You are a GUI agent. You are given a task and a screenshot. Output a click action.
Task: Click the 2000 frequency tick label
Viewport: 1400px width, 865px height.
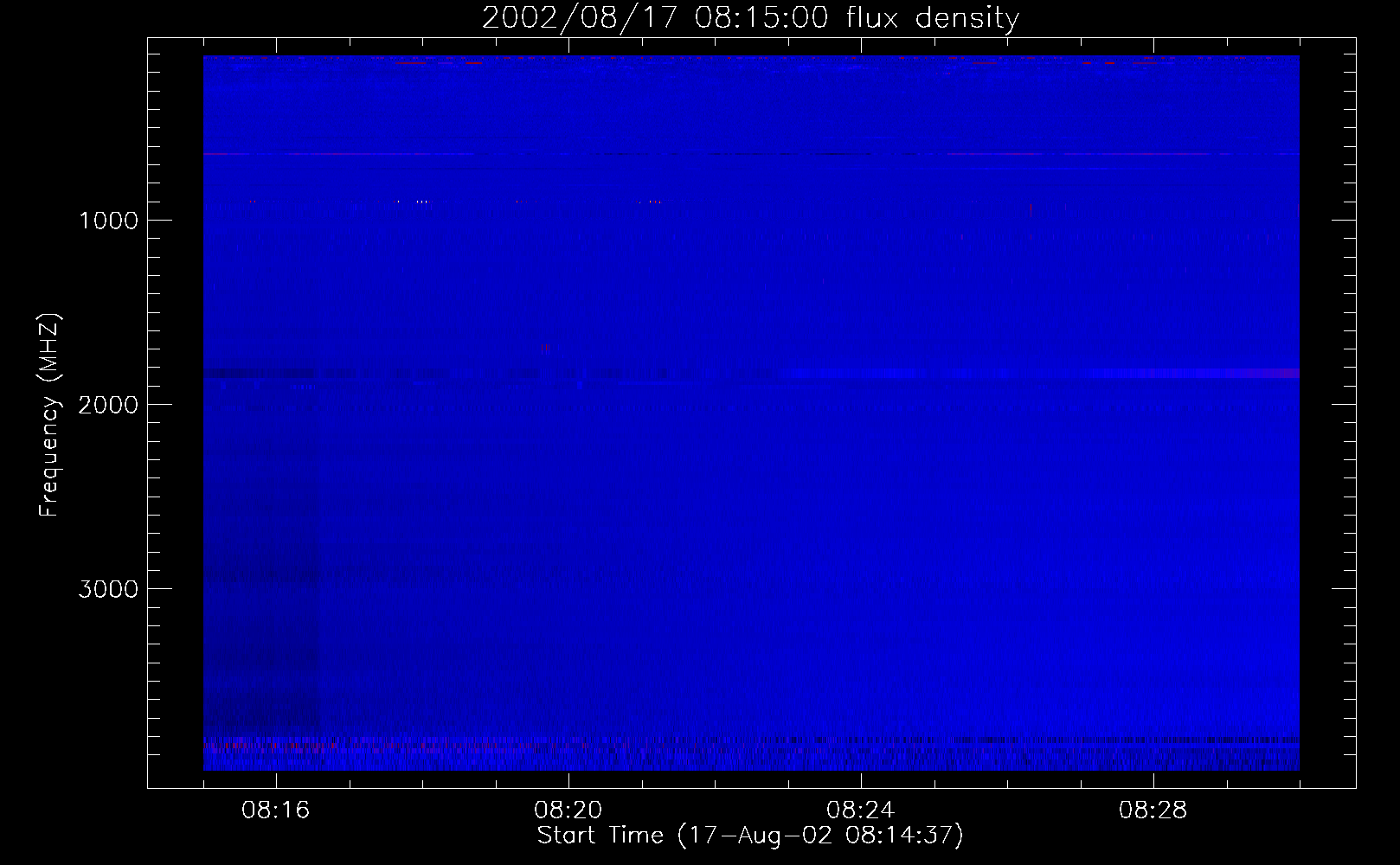click(x=108, y=405)
